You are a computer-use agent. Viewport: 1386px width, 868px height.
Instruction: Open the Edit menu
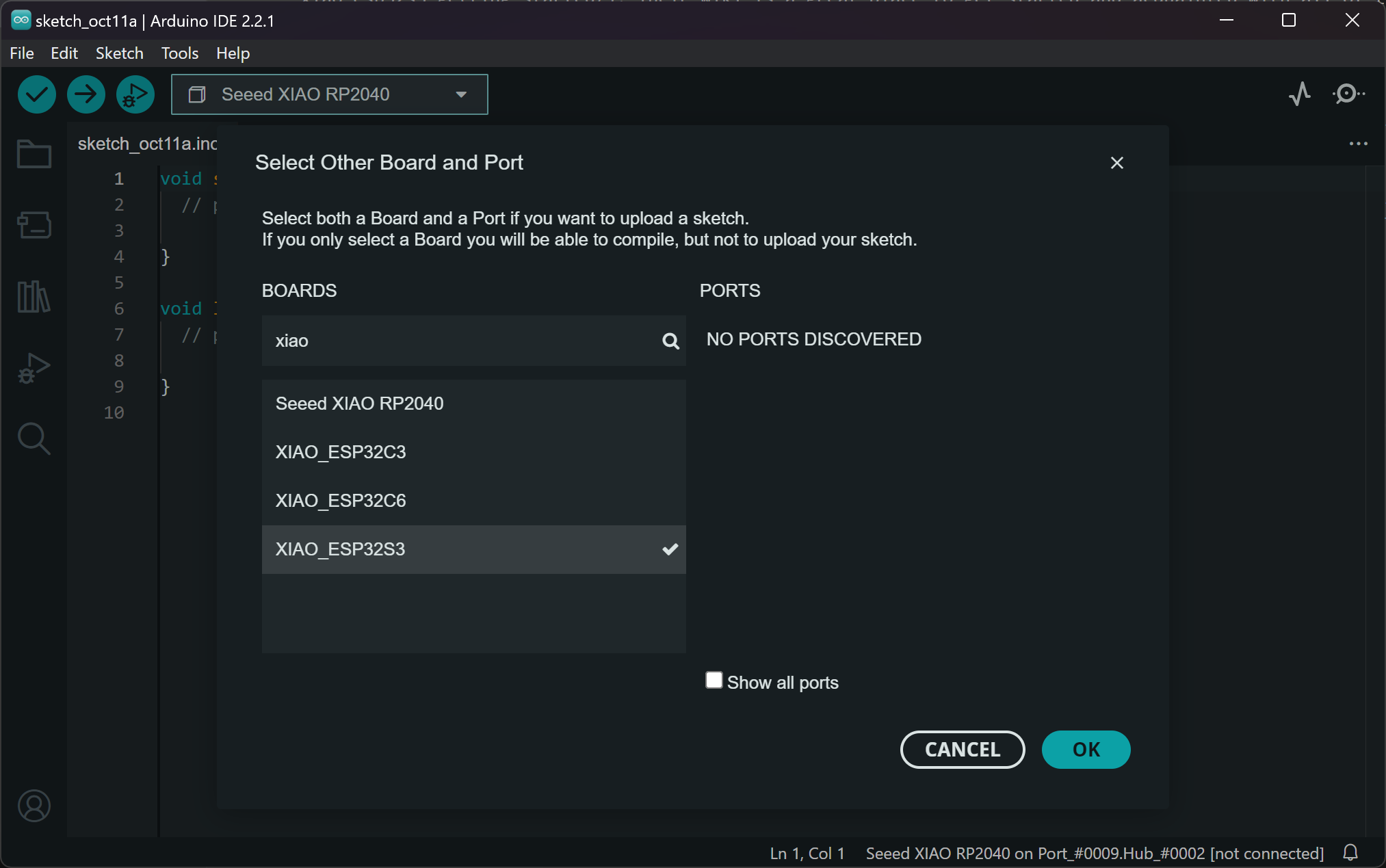click(x=64, y=53)
